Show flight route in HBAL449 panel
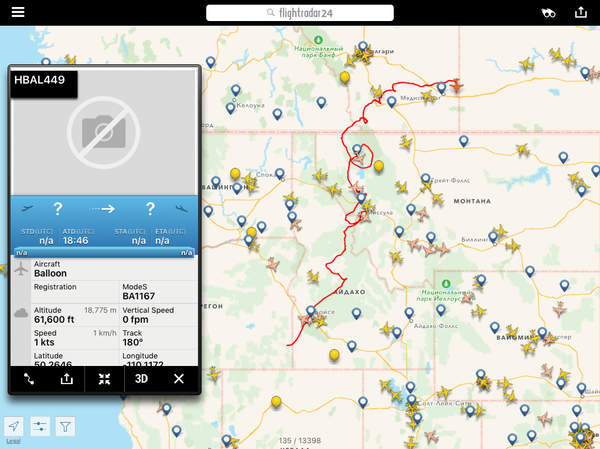Viewport: 600px width, 449px height. point(29,379)
